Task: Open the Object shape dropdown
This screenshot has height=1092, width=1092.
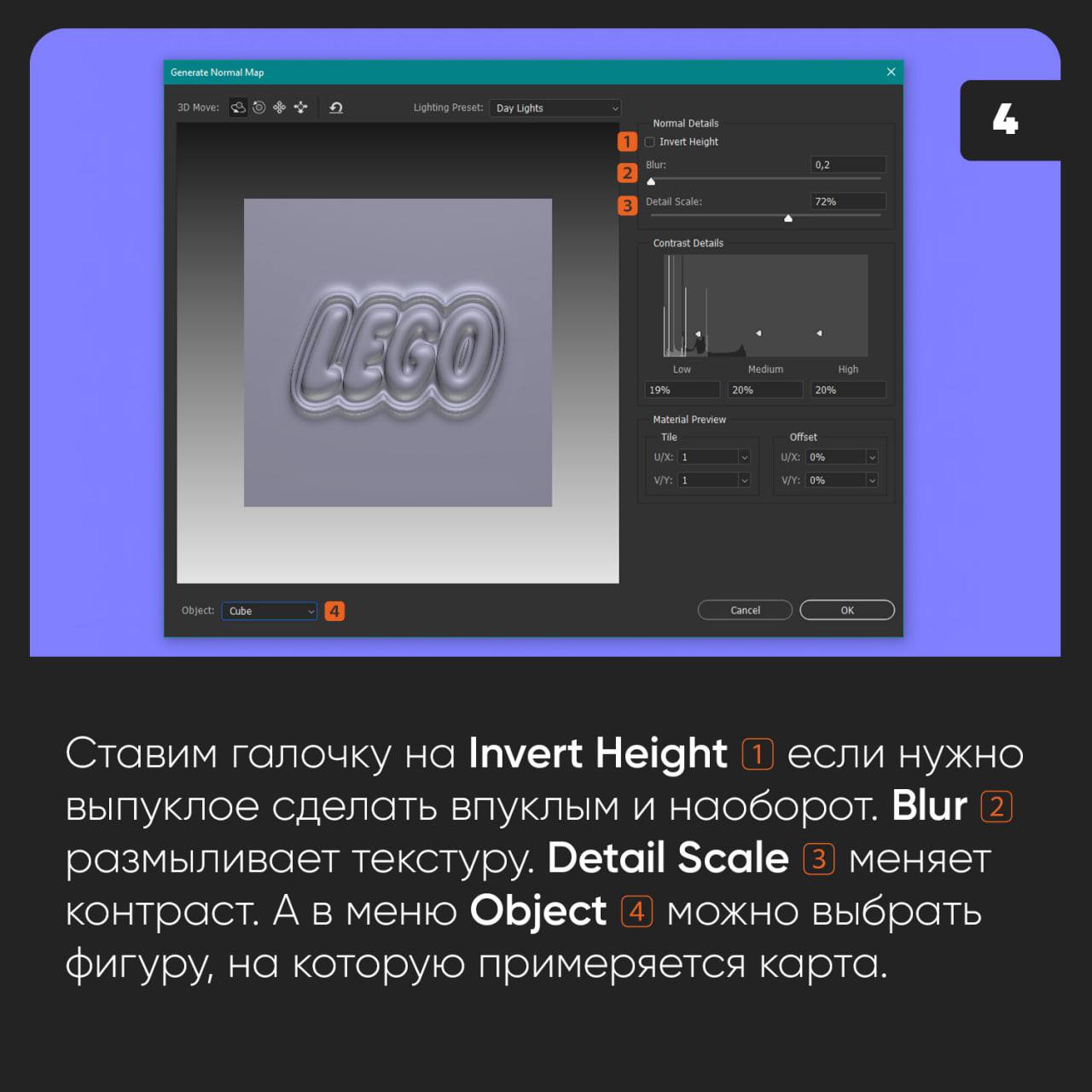Action: pyautogui.click(x=270, y=611)
